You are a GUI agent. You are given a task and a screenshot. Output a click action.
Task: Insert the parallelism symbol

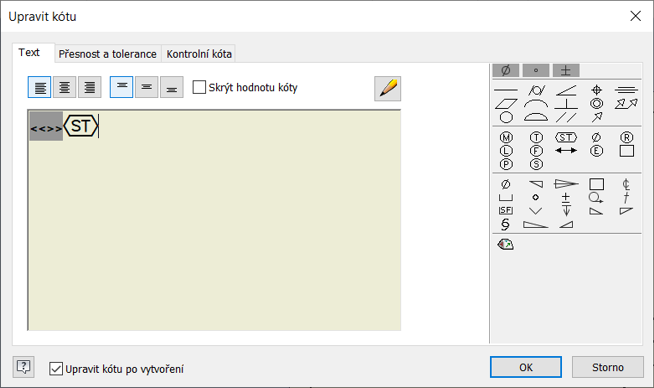pos(566,118)
